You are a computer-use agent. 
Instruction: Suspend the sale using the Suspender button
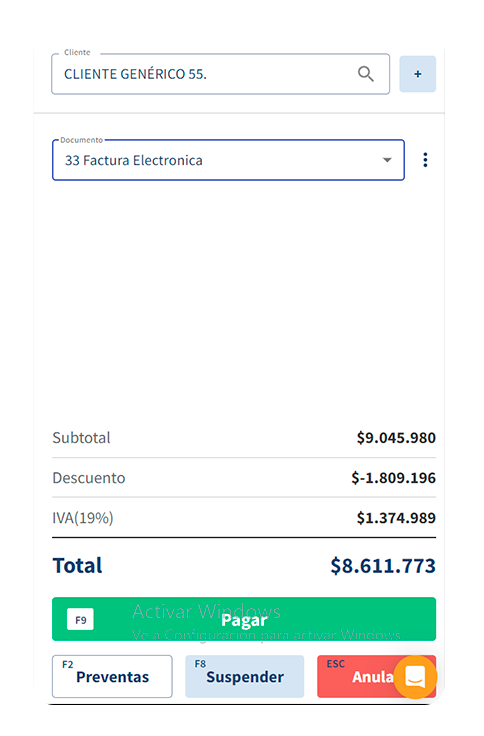pyautogui.click(x=245, y=676)
